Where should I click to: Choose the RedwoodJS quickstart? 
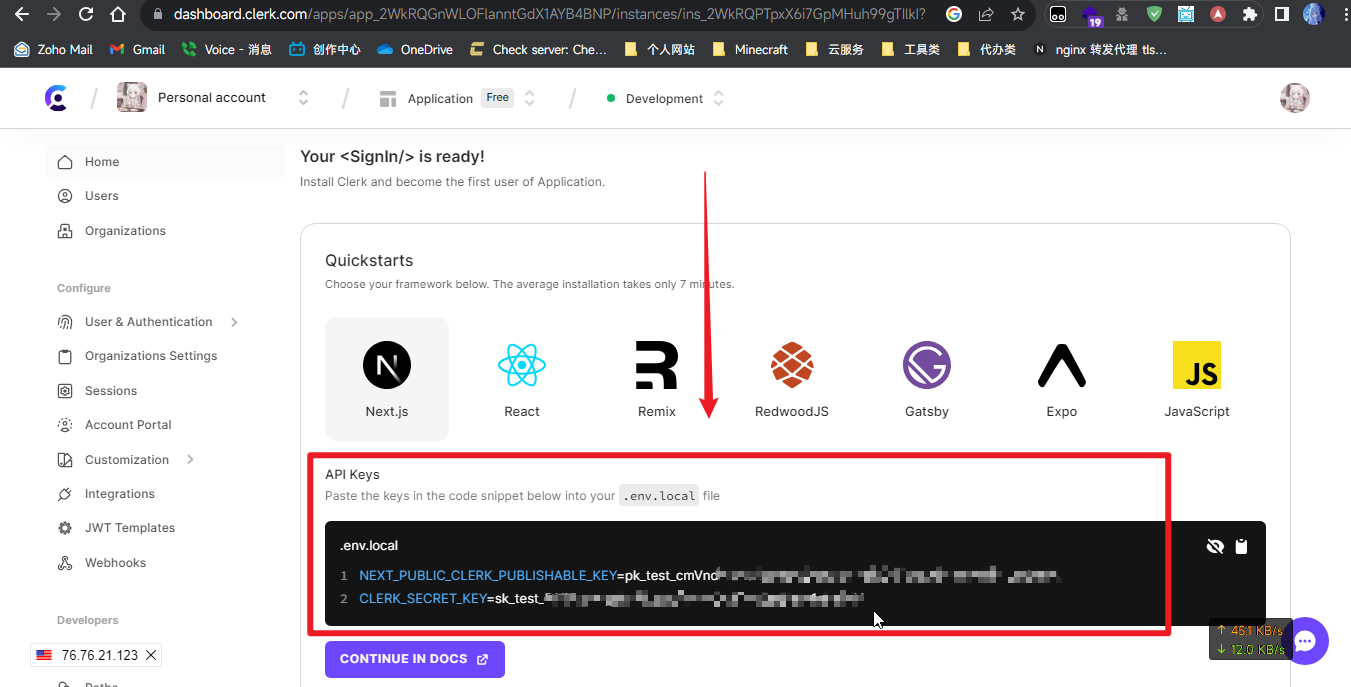tap(792, 379)
